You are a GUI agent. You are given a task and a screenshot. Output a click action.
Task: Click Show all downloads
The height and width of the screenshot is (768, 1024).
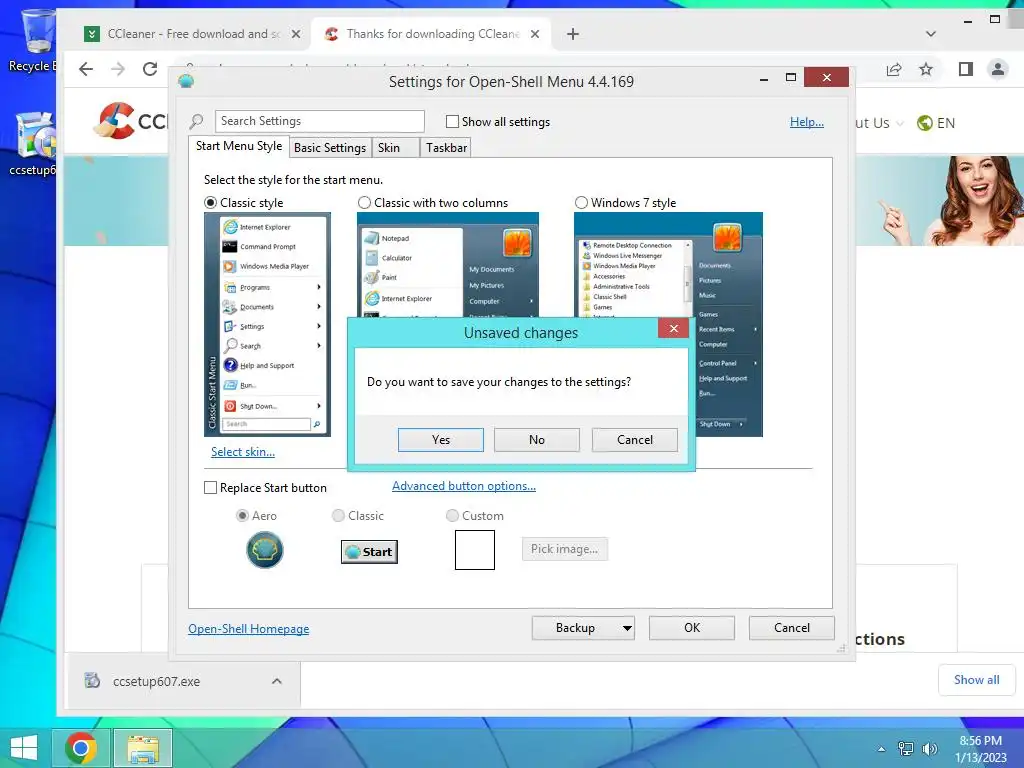coord(976,680)
